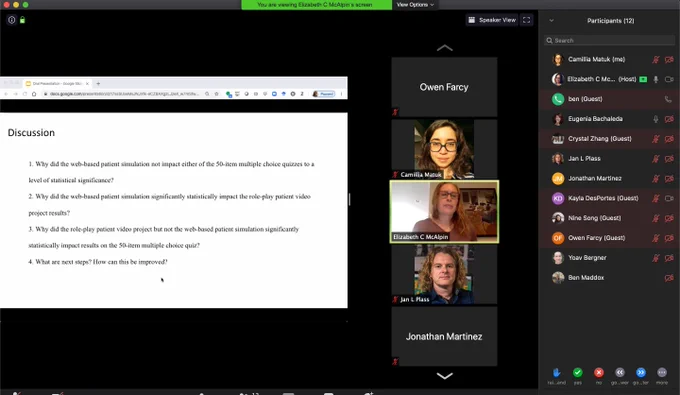Show next video thumbnails with down arrow
This screenshot has width=680, height=395.
(445, 375)
